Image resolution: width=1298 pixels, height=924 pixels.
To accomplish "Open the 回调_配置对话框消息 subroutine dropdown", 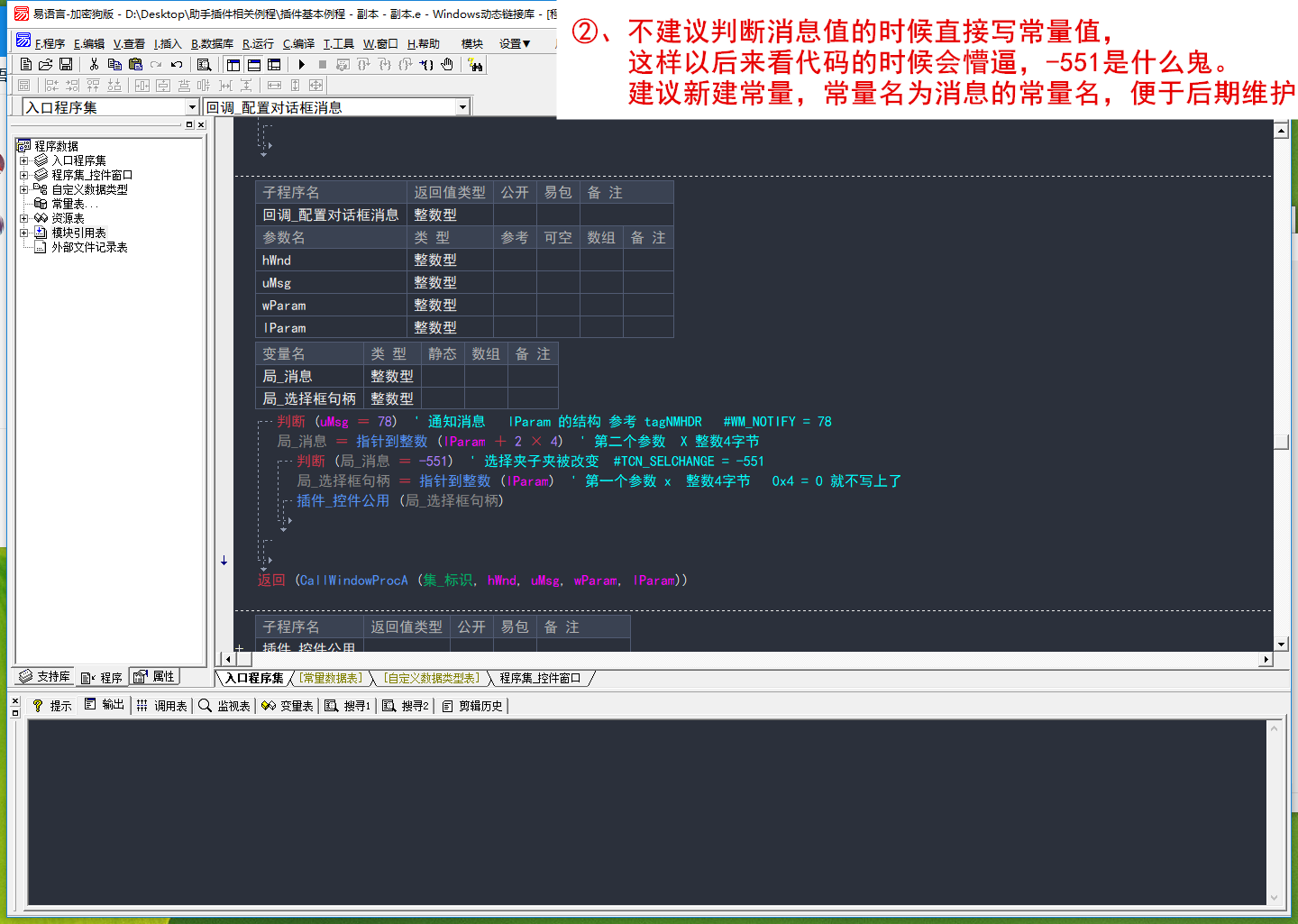I will pos(462,107).
